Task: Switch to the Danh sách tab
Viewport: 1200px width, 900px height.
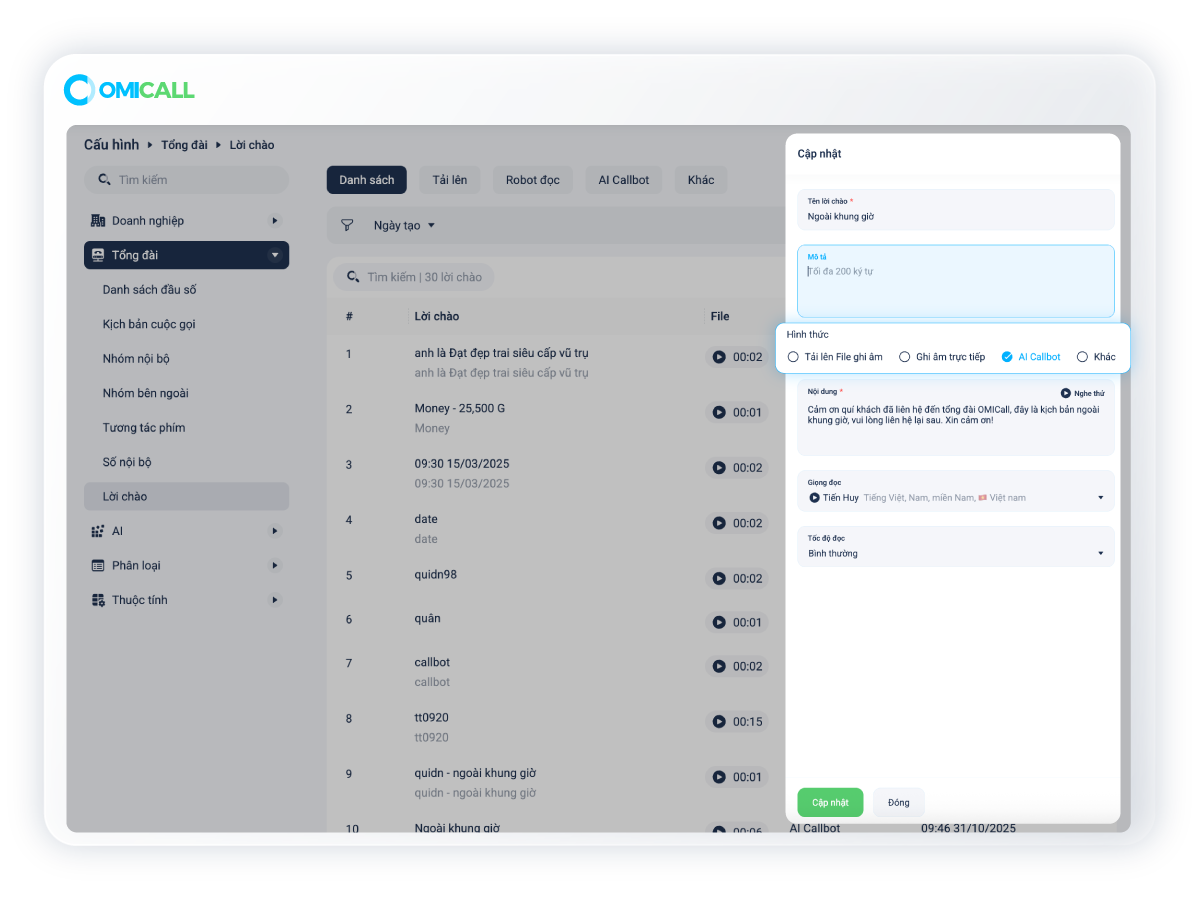Action: click(x=367, y=180)
